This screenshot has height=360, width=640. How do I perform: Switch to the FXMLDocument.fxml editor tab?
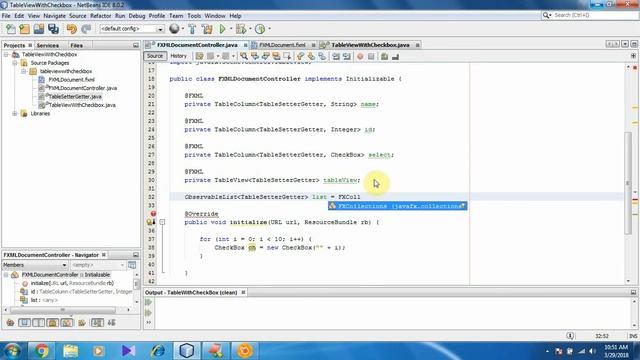[x=282, y=45]
